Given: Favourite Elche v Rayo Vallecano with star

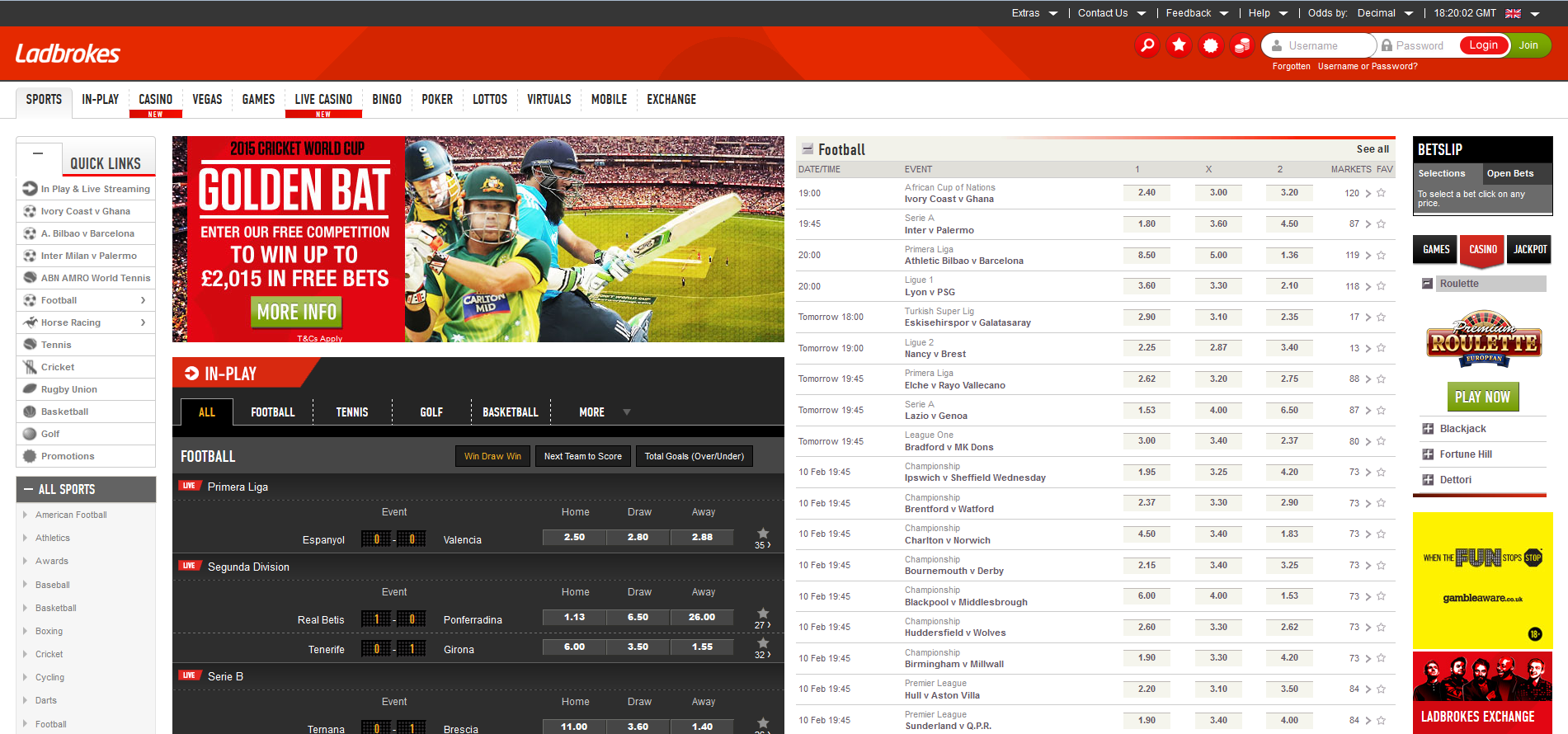Looking at the screenshot, I should (x=1381, y=379).
